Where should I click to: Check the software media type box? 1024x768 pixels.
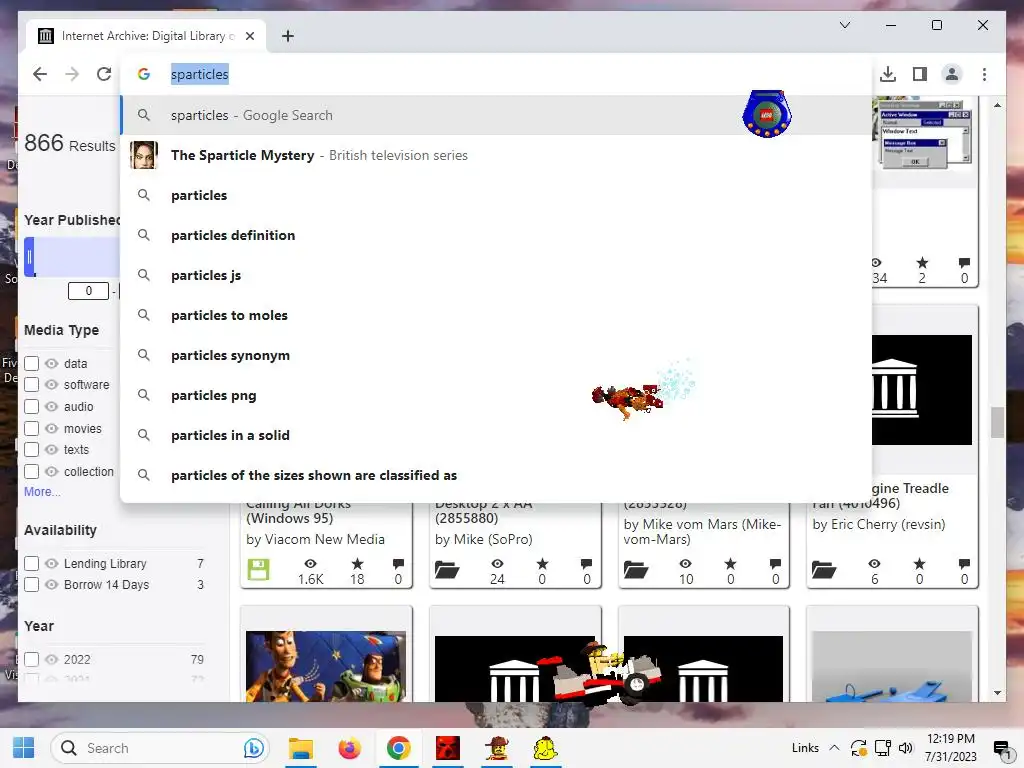pyautogui.click(x=31, y=385)
